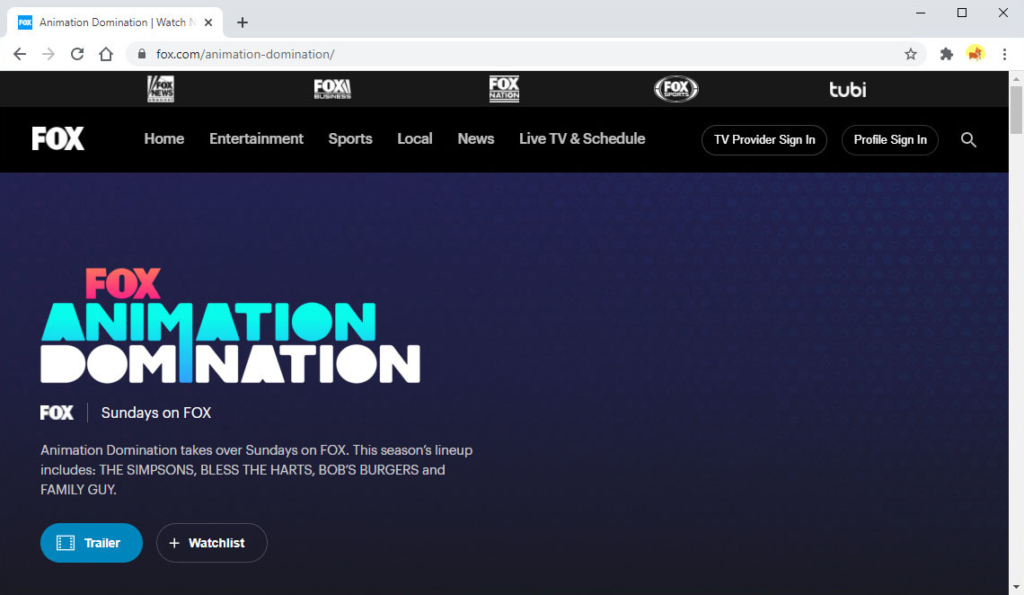Click the Chrome profile avatar icon

[975, 54]
